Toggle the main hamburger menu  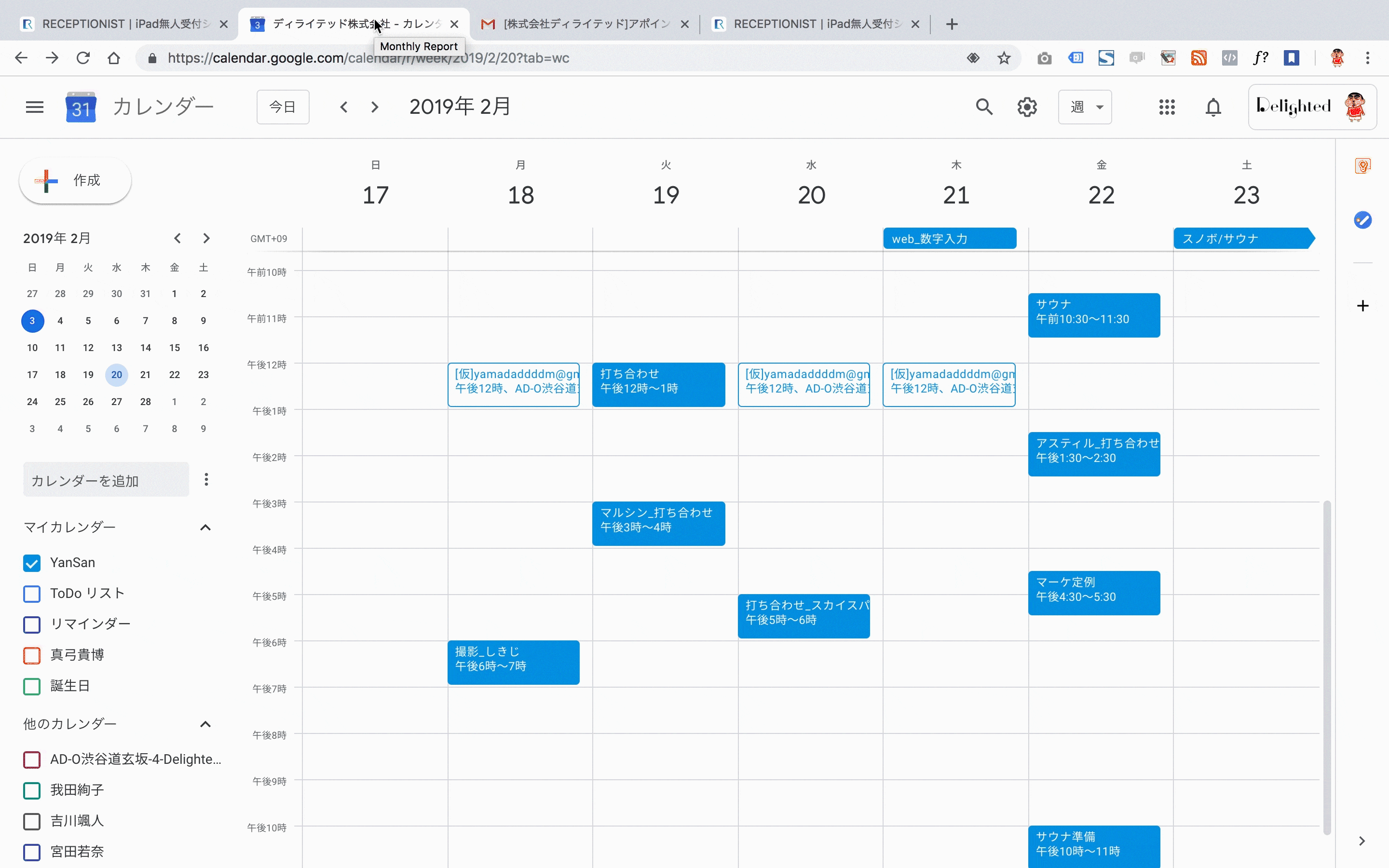34,107
